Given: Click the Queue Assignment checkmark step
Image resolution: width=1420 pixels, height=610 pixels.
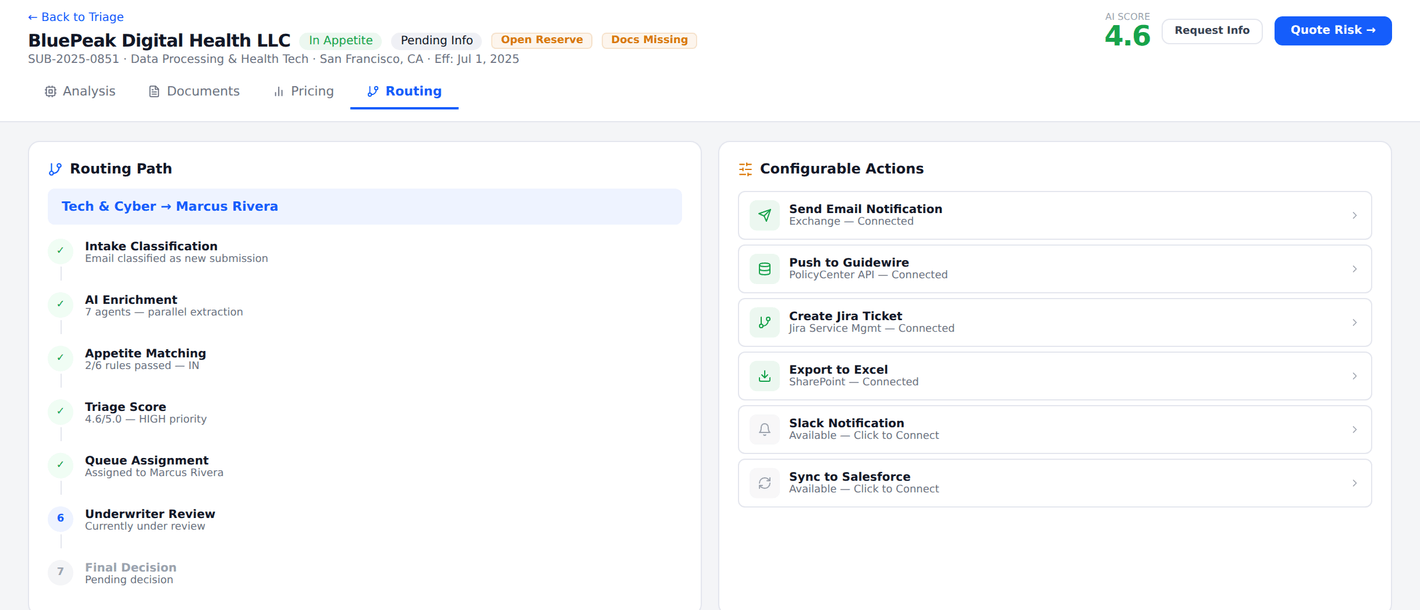Looking at the screenshot, I should (x=61, y=465).
